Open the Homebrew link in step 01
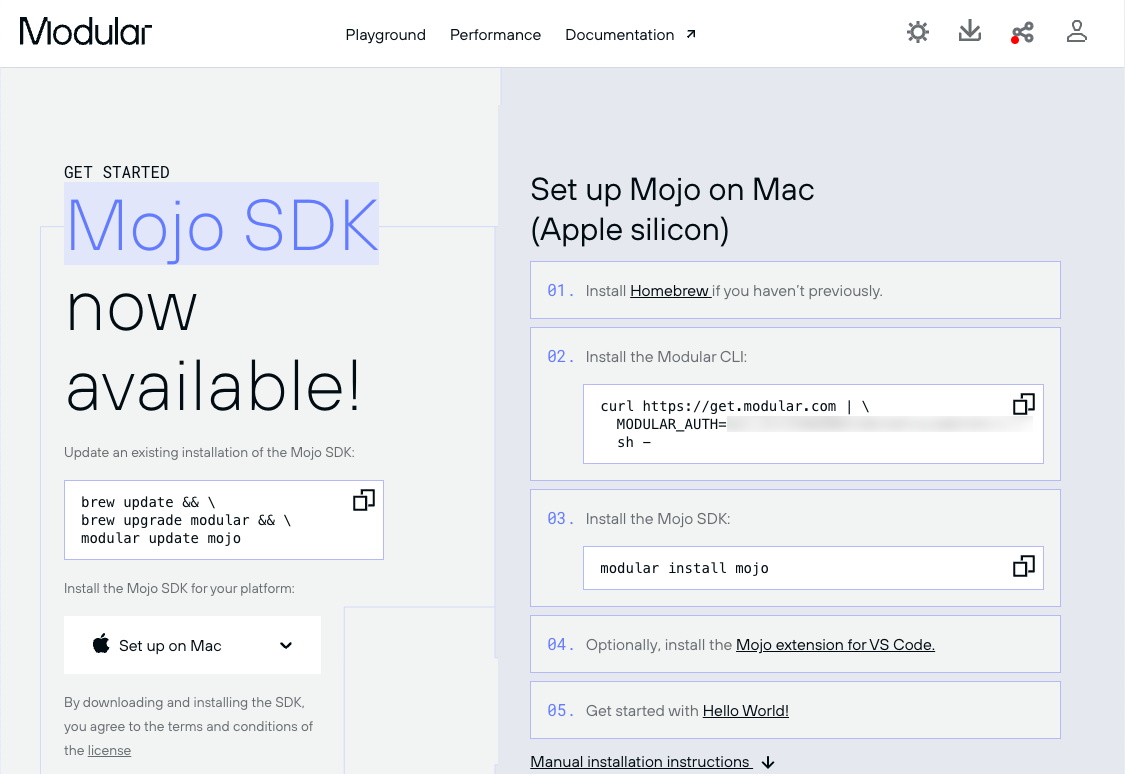Image resolution: width=1125 pixels, height=774 pixels. coord(670,291)
